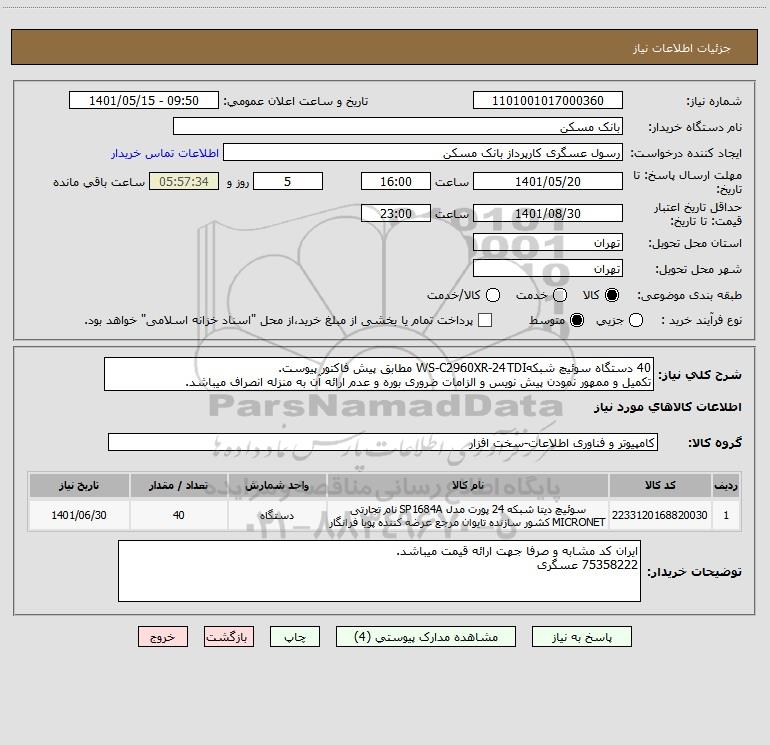The width and height of the screenshot is (770, 745).
Task: Click the شهر محل تحویل field تهران
Action: pyautogui.click(x=548, y=268)
